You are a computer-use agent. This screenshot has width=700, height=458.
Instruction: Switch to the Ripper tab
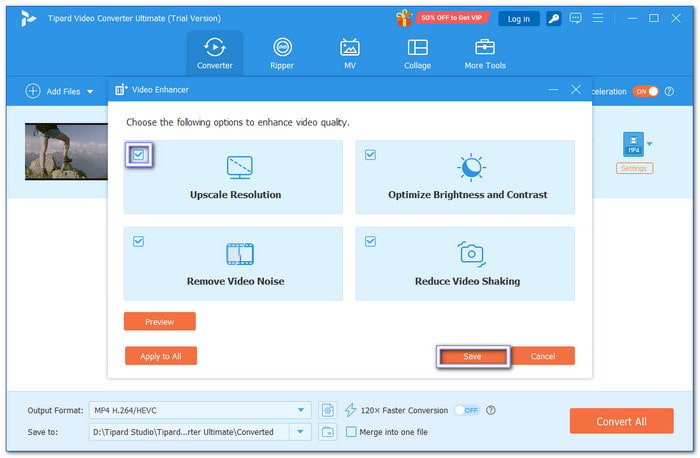click(x=283, y=53)
